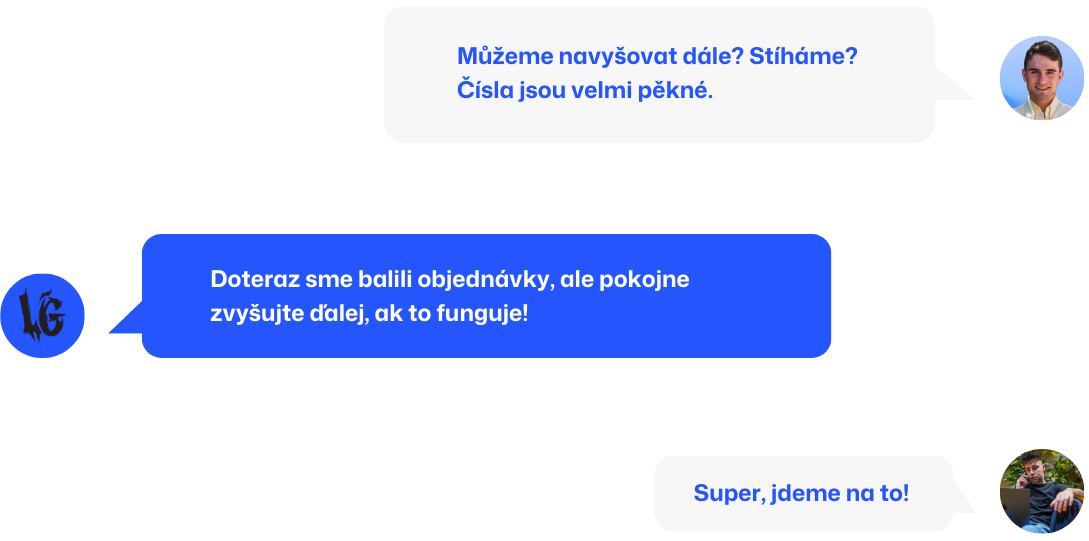Click the avatar of man on phone
Image resolution: width=1089 pixels, height=541 pixels.
point(1041,491)
